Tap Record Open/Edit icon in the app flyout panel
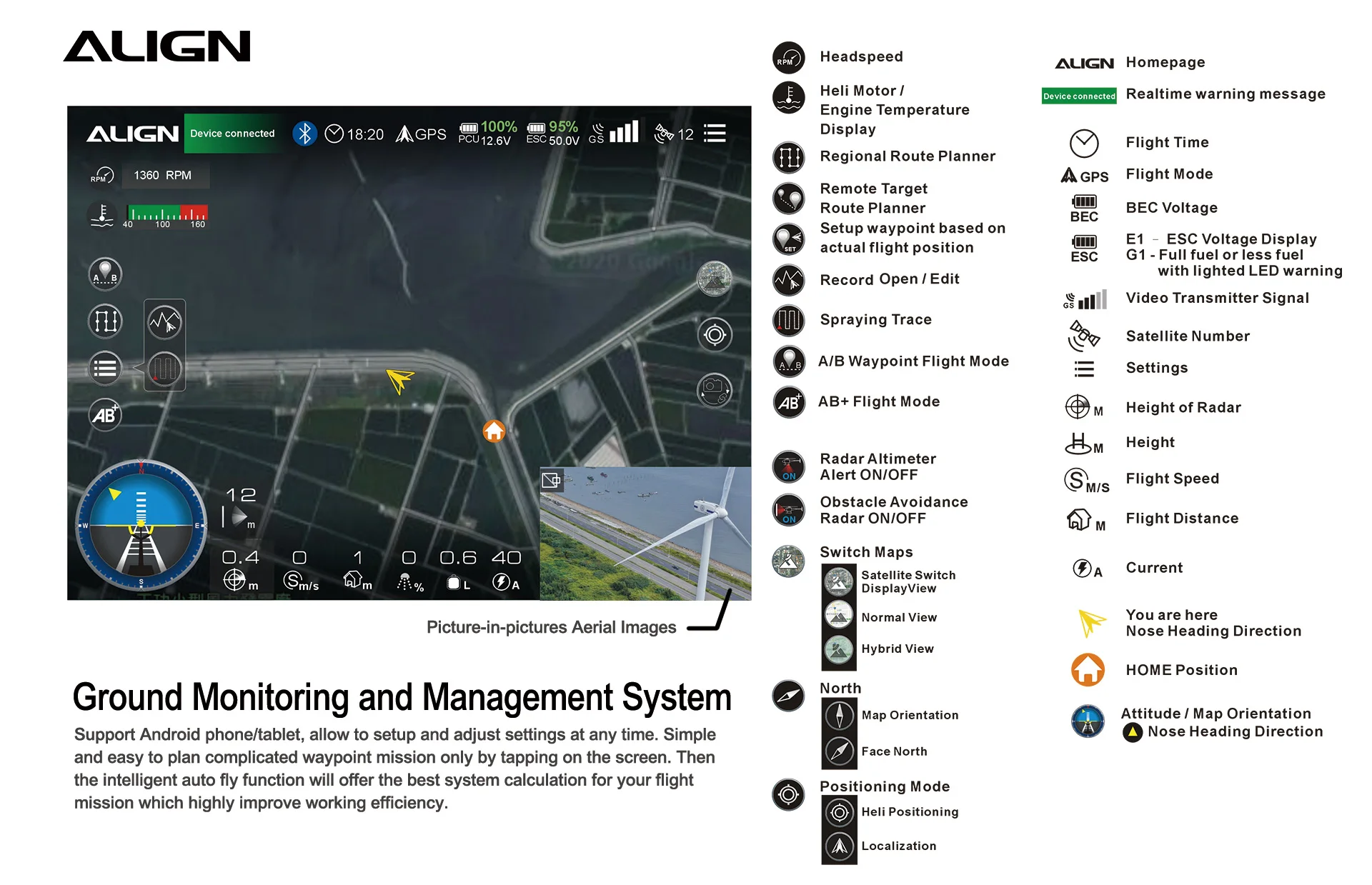1372x885 pixels. (x=165, y=322)
